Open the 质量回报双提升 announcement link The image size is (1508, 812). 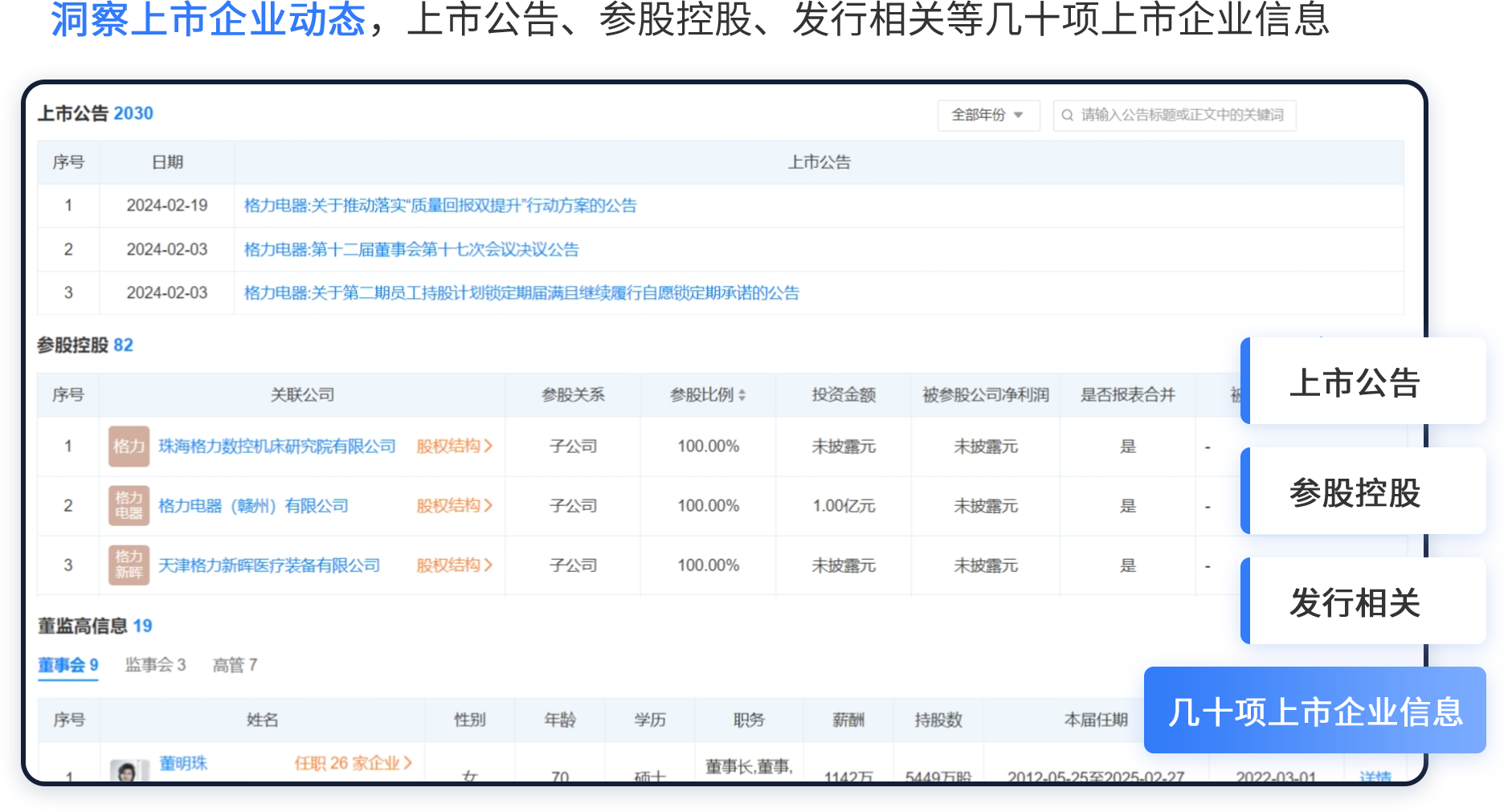pyautogui.click(x=440, y=206)
